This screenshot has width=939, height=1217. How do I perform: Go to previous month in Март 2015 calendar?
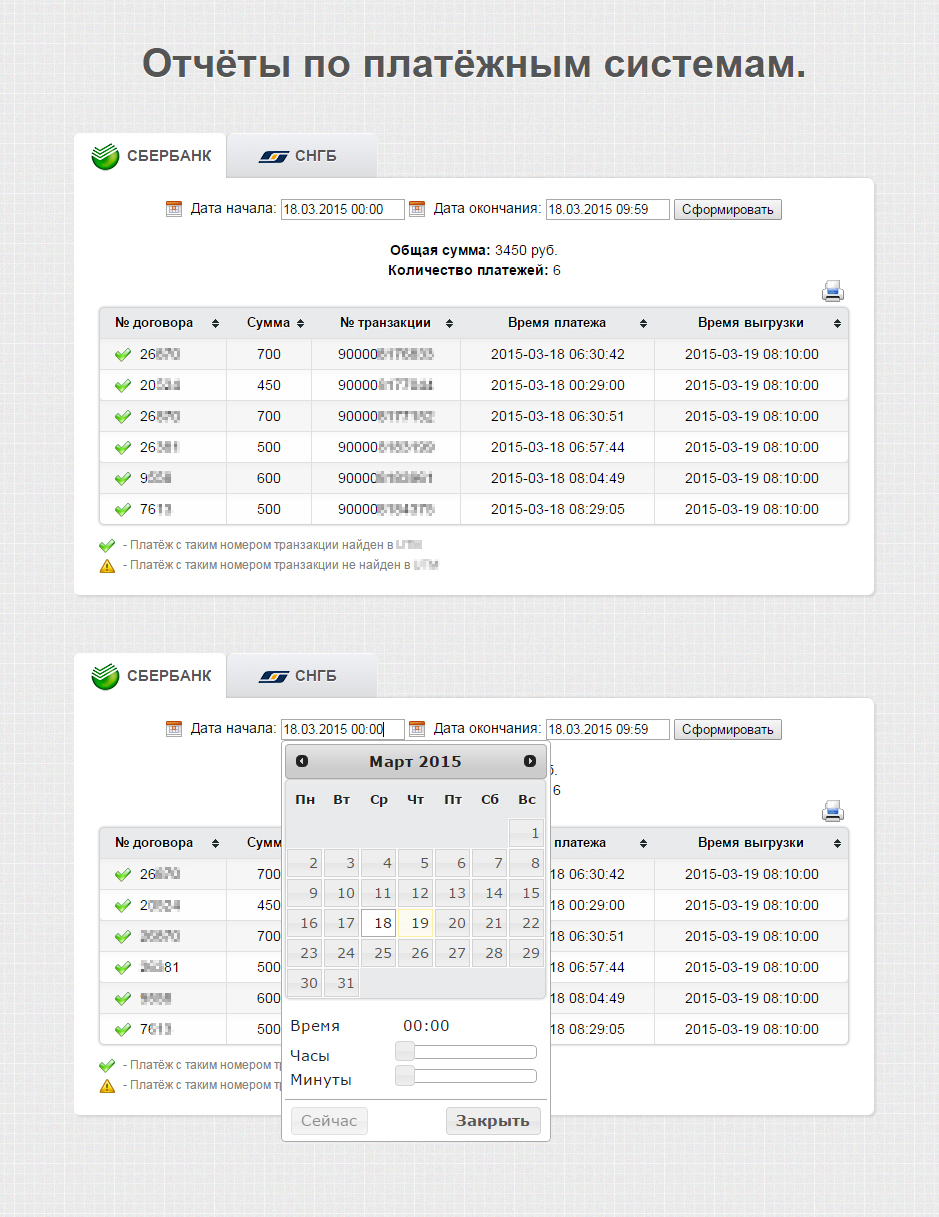pyautogui.click(x=302, y=761)
